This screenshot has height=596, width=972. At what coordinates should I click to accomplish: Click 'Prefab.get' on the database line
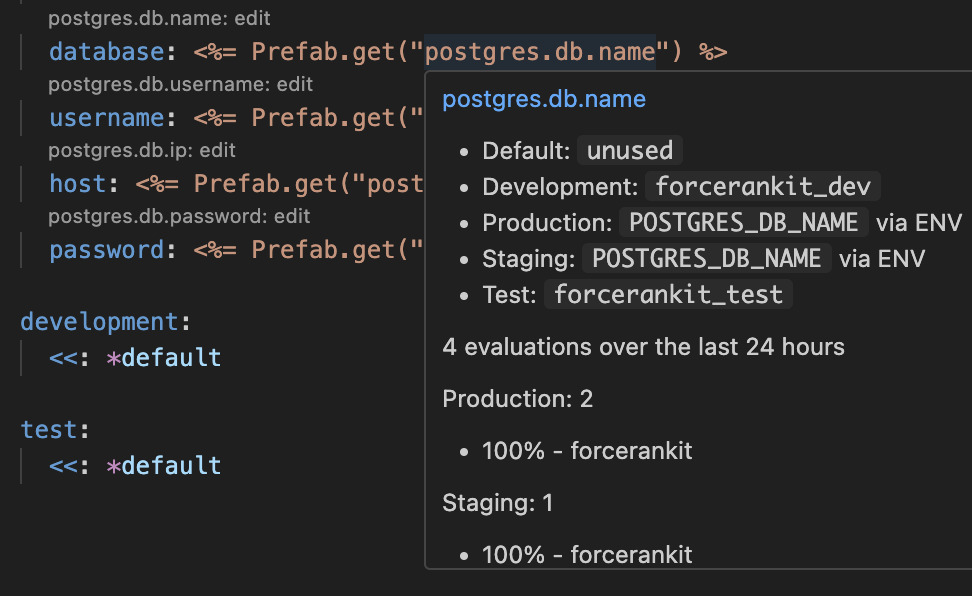[x=323, y=51]
